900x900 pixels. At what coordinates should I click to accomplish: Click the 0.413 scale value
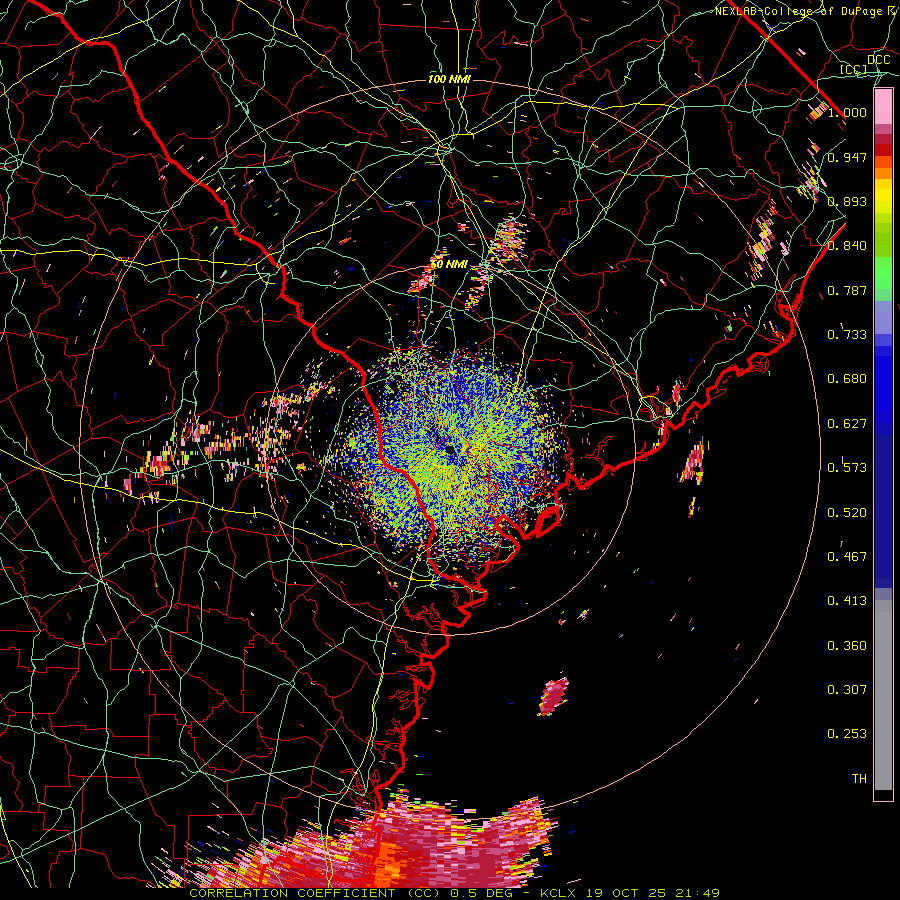847,601
